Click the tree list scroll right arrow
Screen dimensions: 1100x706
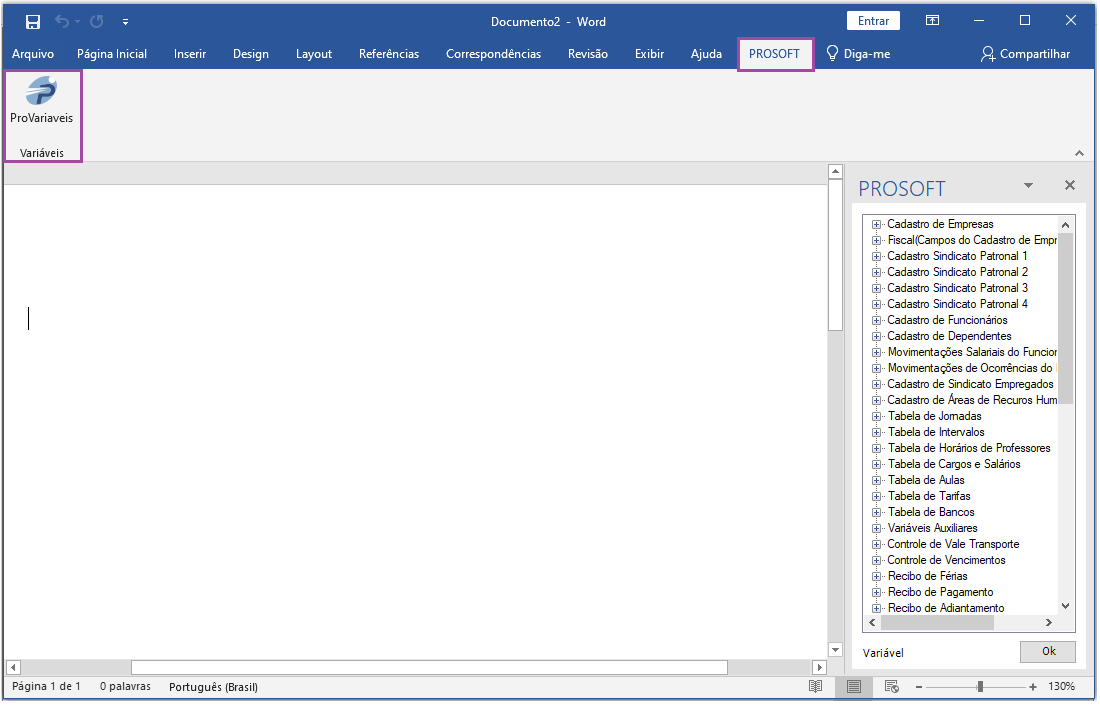coord(1049,623)
